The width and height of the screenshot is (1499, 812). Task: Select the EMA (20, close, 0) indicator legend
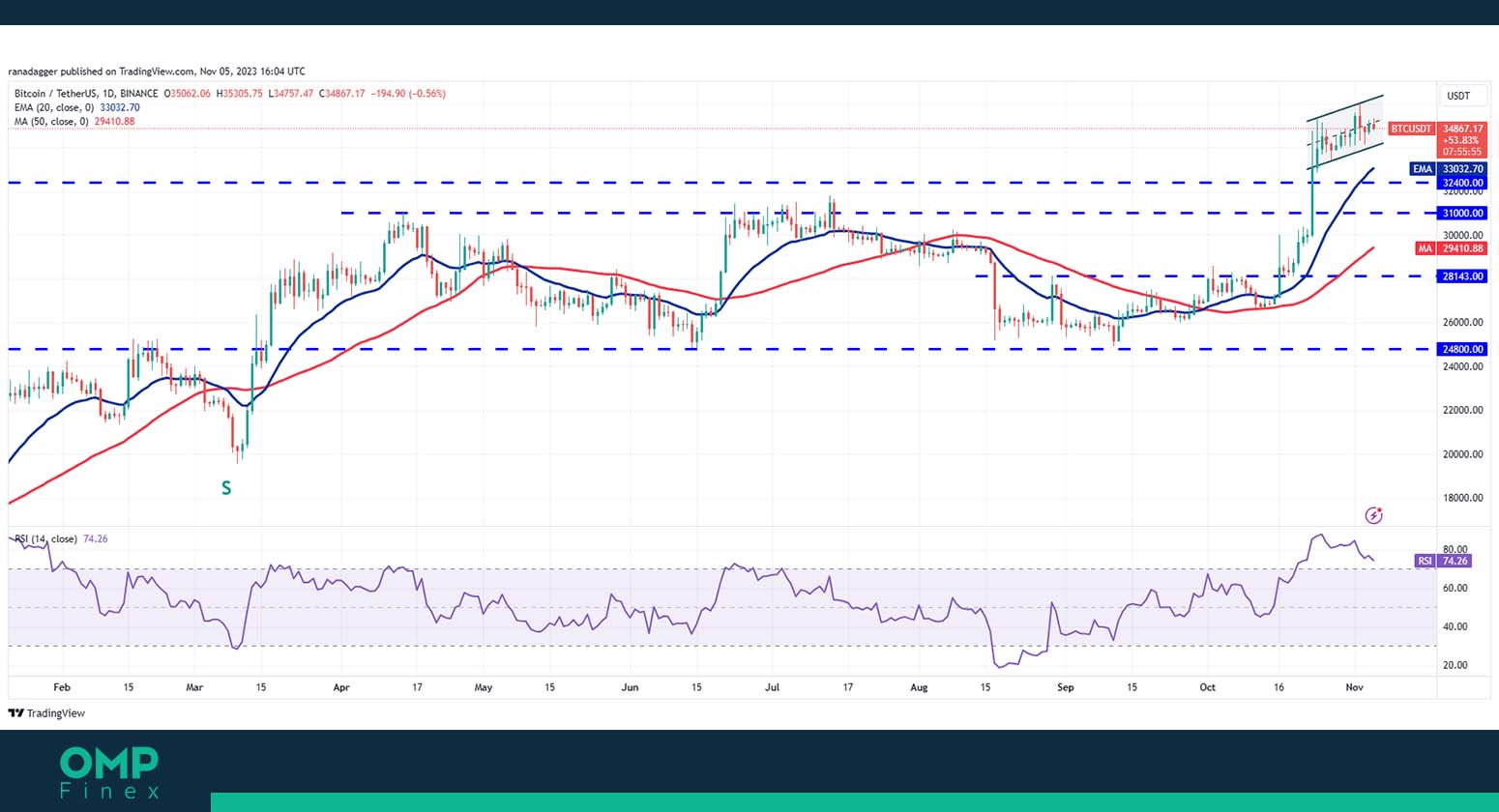click(54, 107)
